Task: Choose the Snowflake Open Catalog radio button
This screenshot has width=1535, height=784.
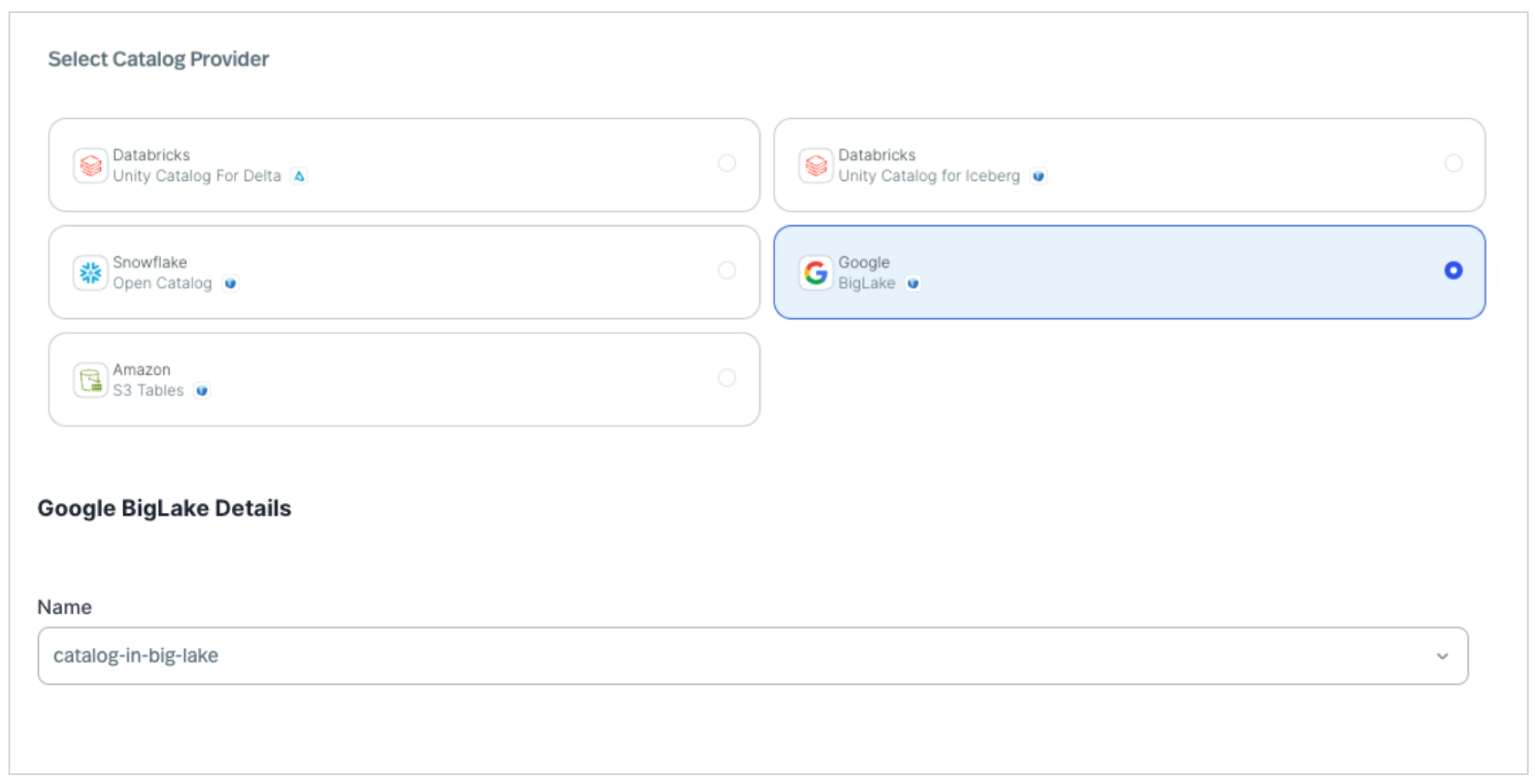Action: (727, 271)
